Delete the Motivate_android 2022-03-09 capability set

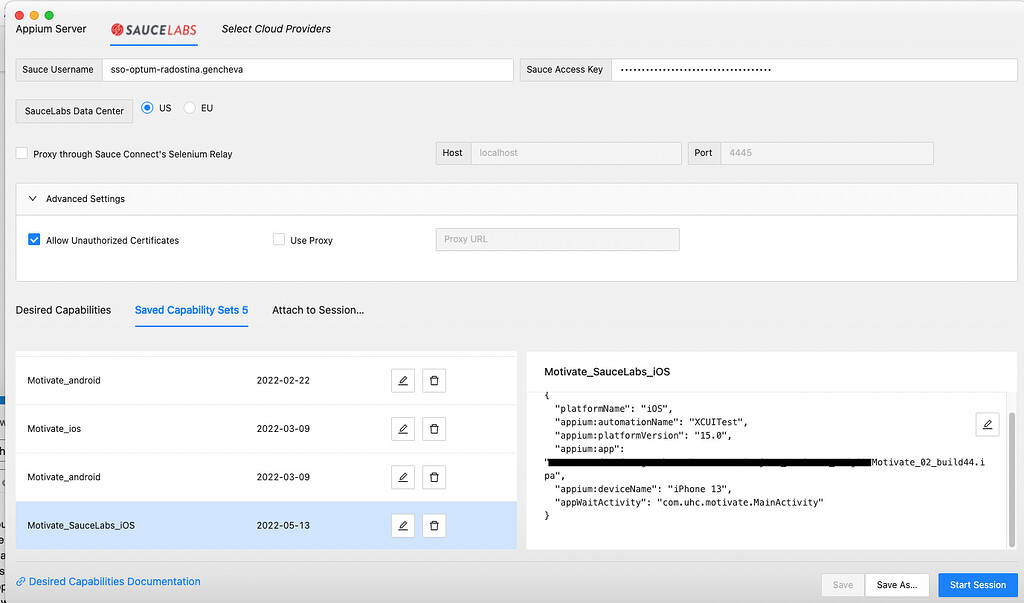434,477
